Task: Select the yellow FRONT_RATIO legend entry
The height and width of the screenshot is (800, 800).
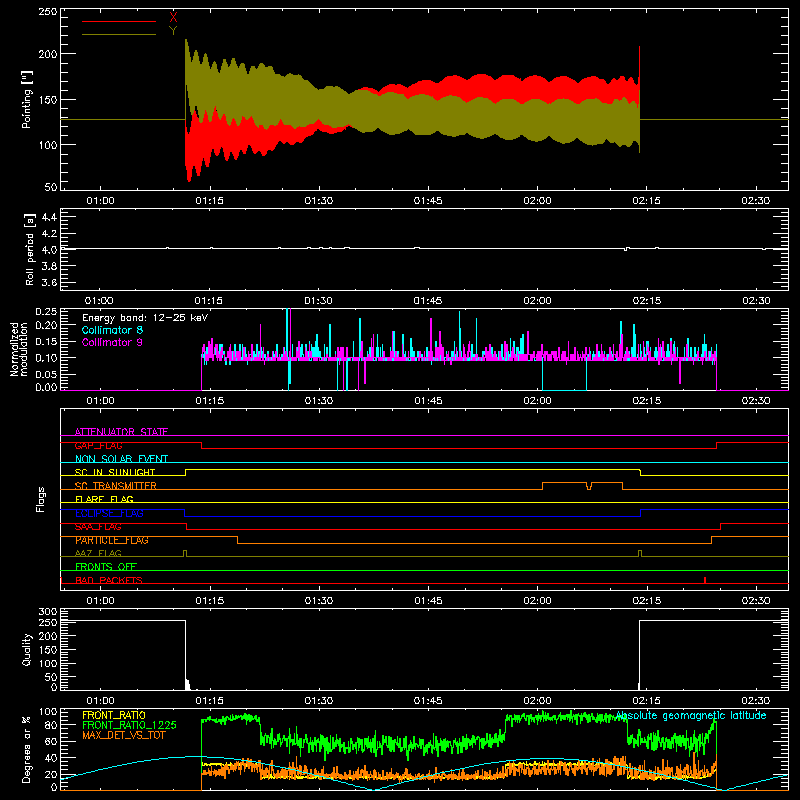Action: 114,715
